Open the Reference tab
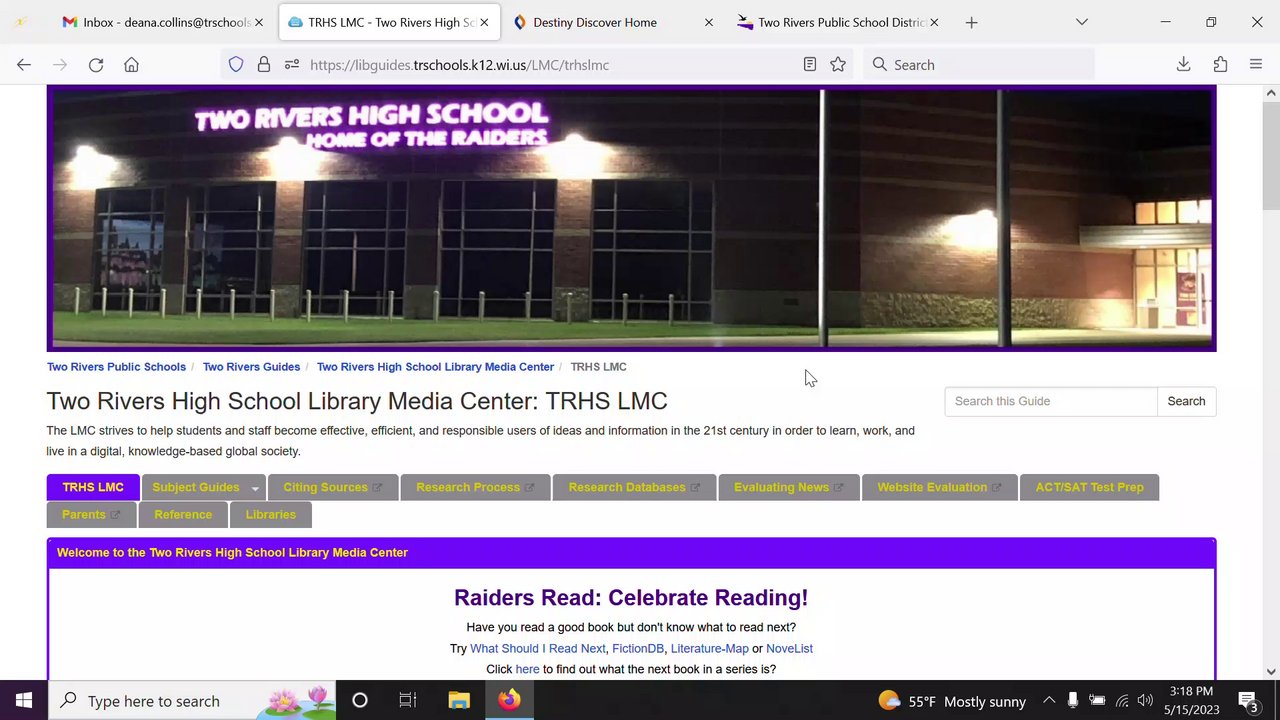Screen dimensions: 1280x720 click(x=183, y=515)
